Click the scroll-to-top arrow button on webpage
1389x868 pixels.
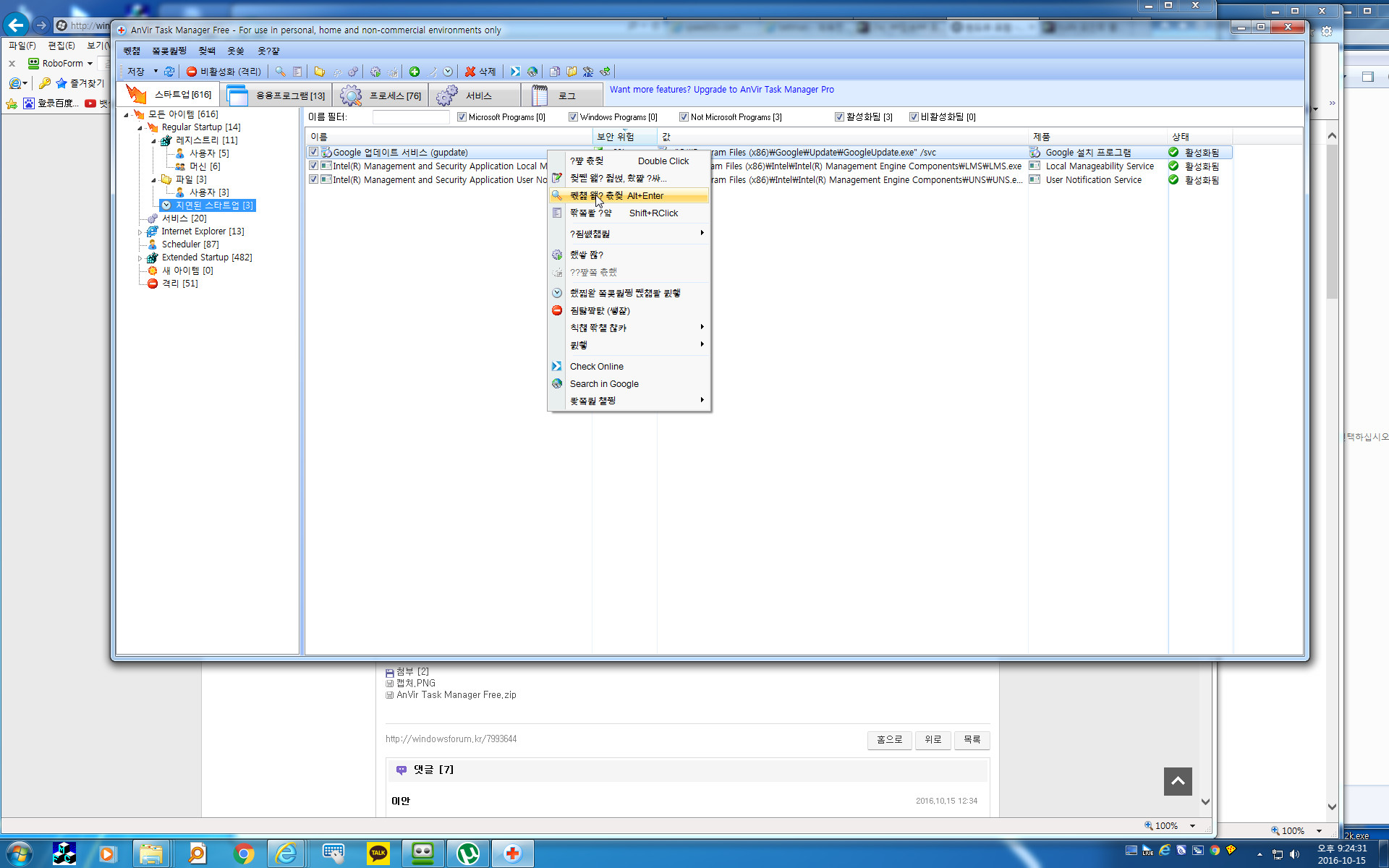[x=1178, y=782]
